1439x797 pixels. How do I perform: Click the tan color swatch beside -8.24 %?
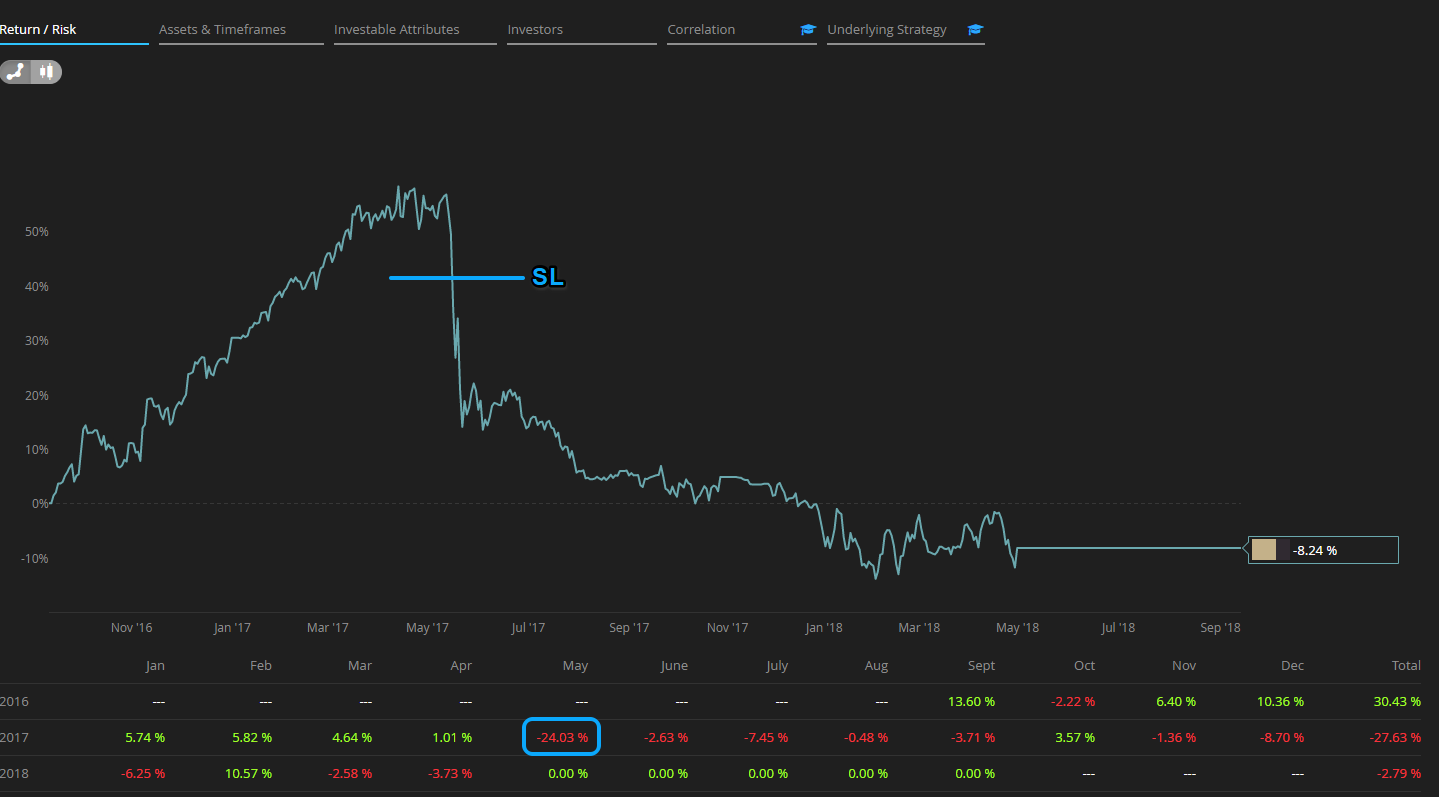click(x=1264, y=550)
